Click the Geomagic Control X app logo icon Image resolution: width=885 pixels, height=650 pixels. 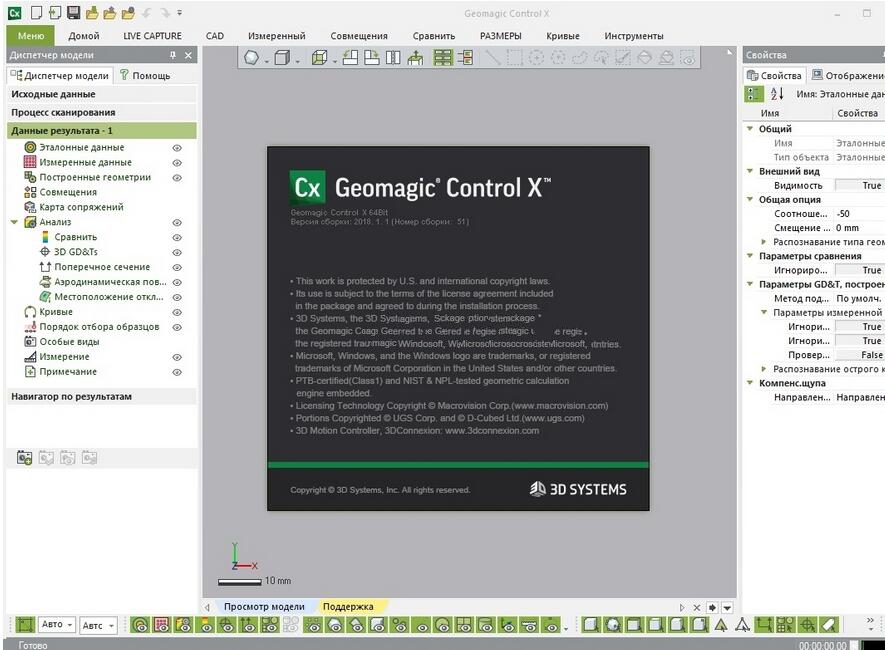point(14,12)
